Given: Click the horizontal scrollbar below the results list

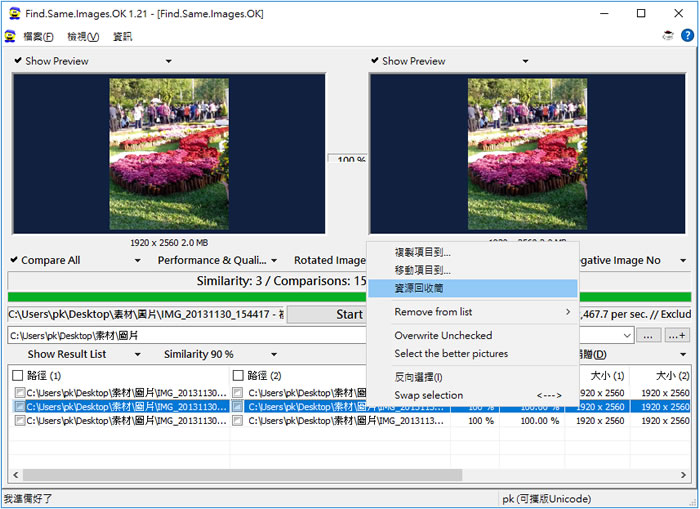Looking at the screenshot, I should pyautogui.click(x=240, y=475).
